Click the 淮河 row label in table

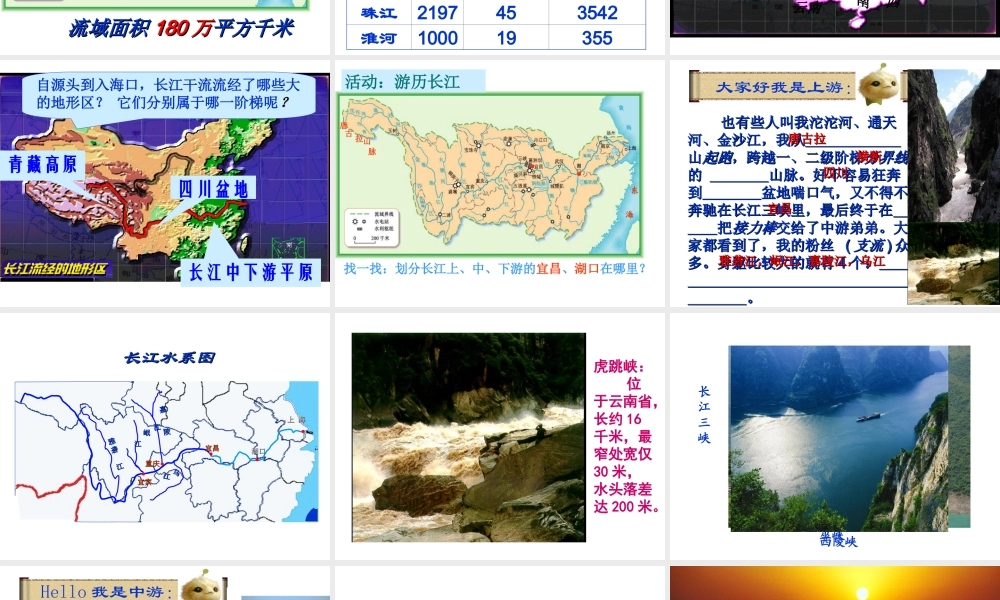[x=379, y=38]
